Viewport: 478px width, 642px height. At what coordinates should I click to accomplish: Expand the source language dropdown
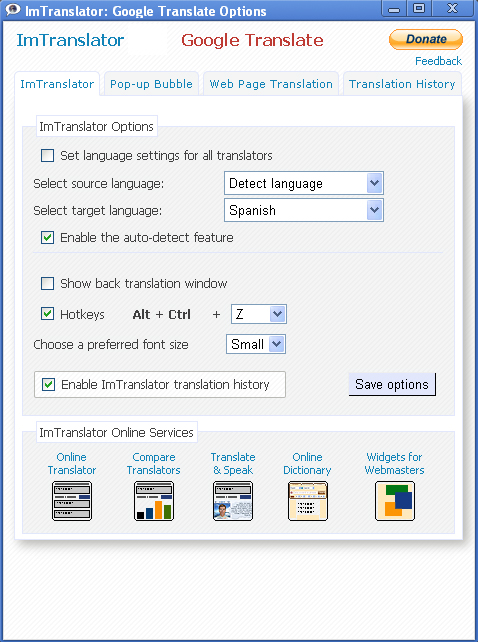304,183
